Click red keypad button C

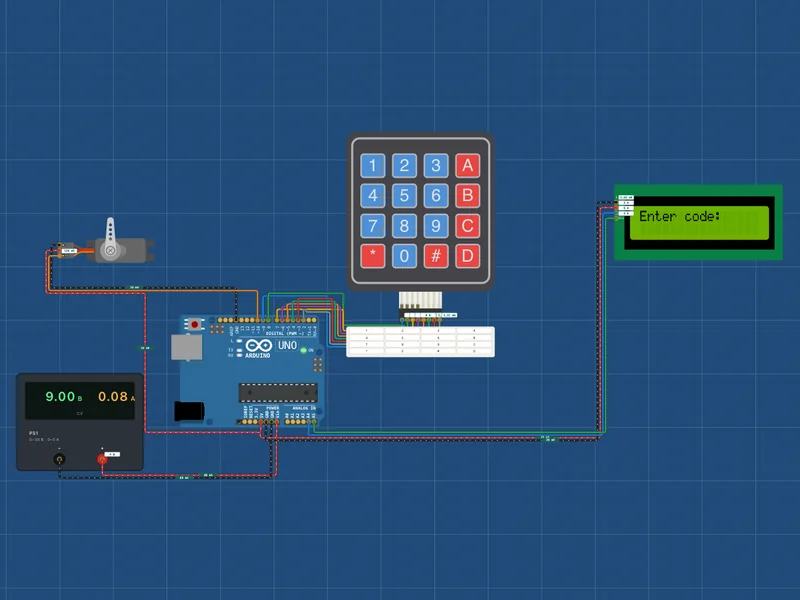click(467, 226)
